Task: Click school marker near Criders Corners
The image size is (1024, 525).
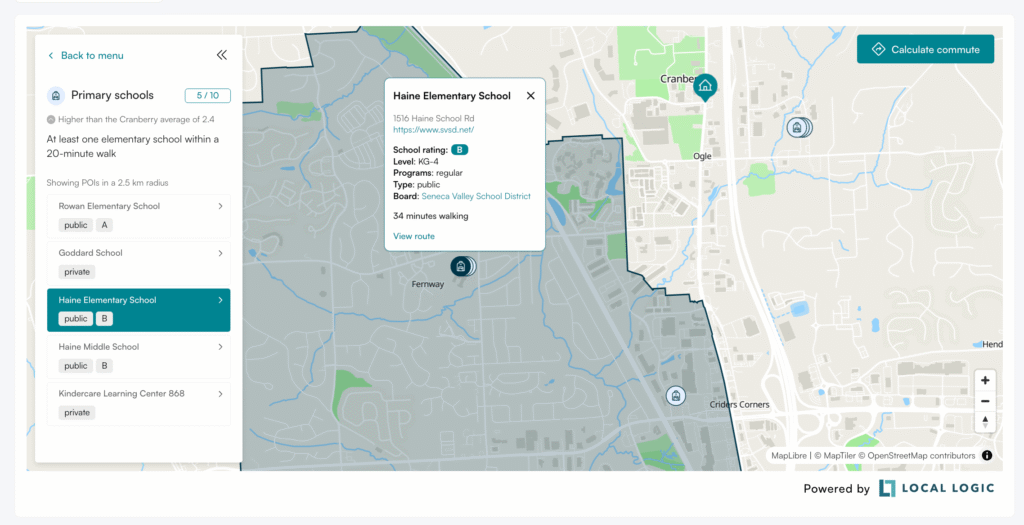Action: pos(676,396)
